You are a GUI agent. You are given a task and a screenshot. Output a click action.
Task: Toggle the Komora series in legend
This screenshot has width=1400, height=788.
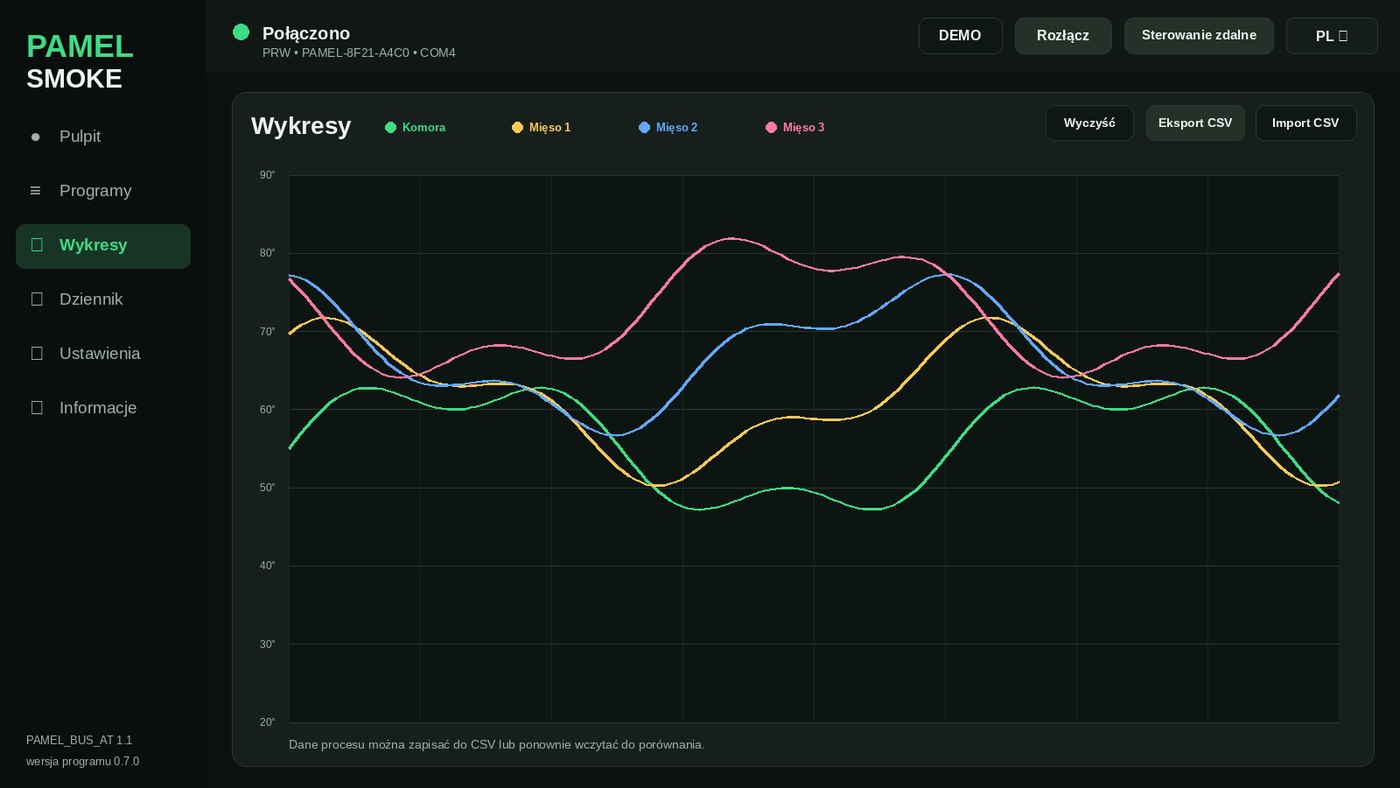click(415, 127)
